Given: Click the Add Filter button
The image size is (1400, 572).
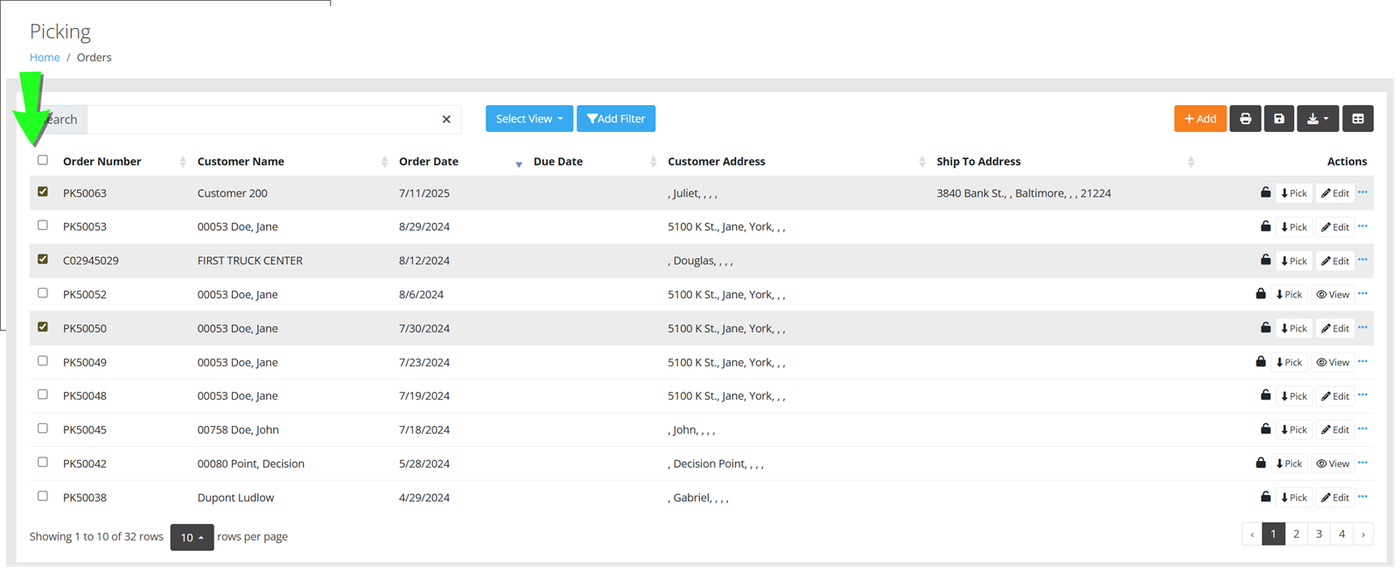Looking at the screenshot, I should (x=616, y=119).
